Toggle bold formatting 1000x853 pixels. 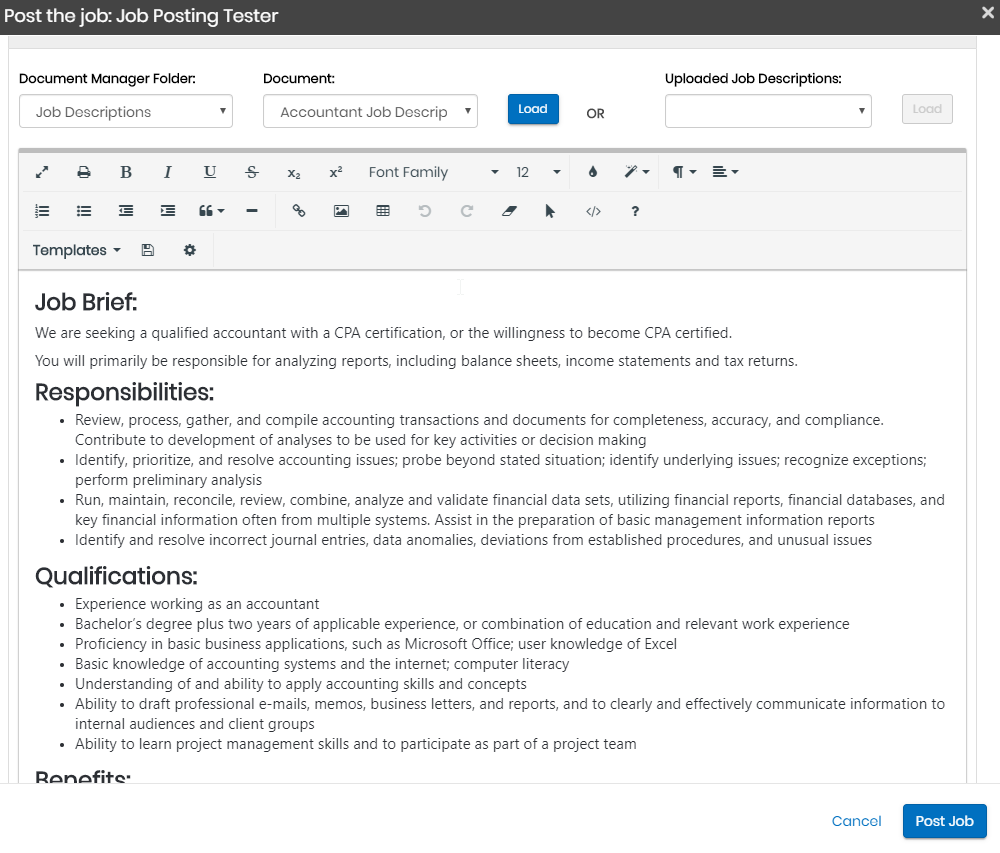[x=126, y=172]
